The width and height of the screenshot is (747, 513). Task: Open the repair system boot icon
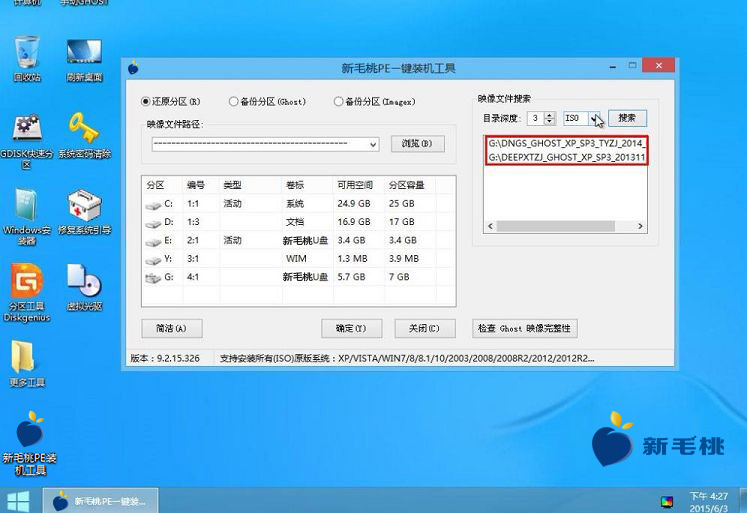pyautogui.click(x=84, y=212)
